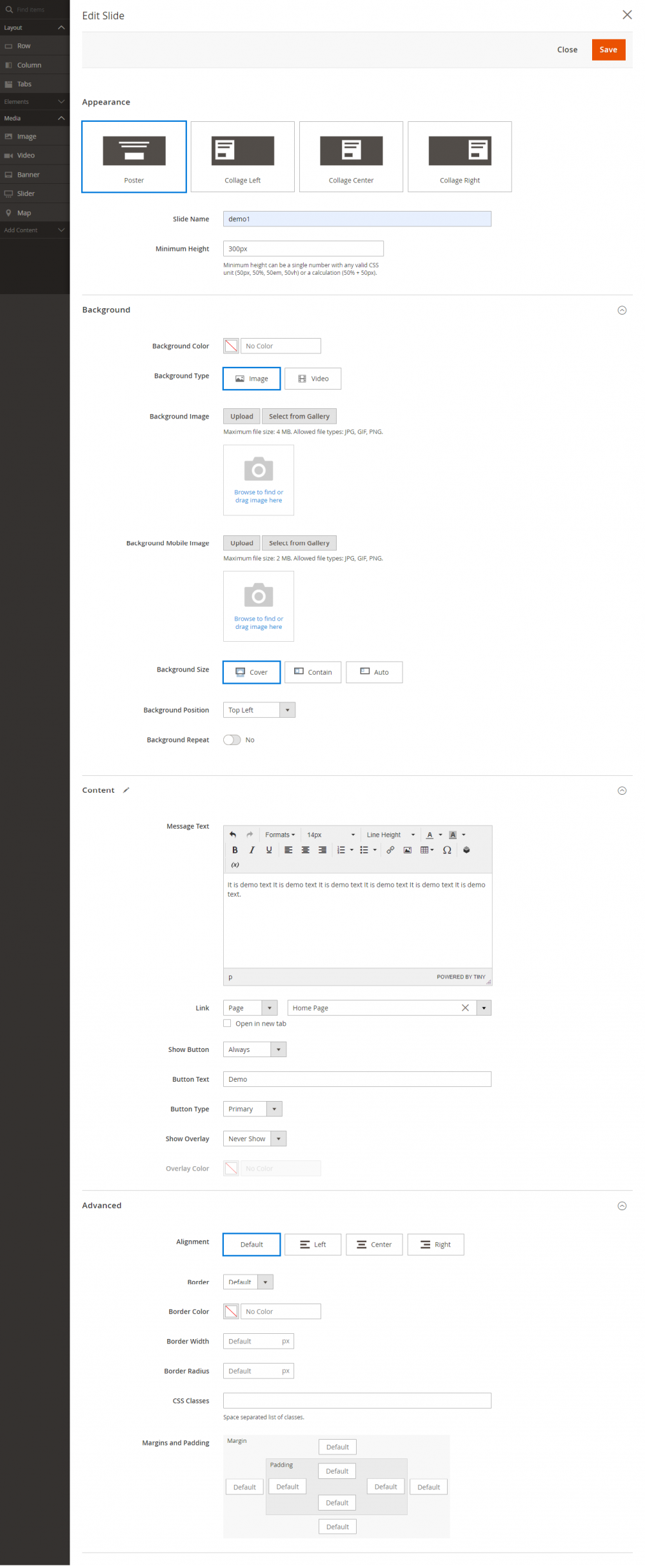Open the Button Type dropdown
Viewport: 645px width, 1568px height.
pyautogui.click(x=253, y=1108)
